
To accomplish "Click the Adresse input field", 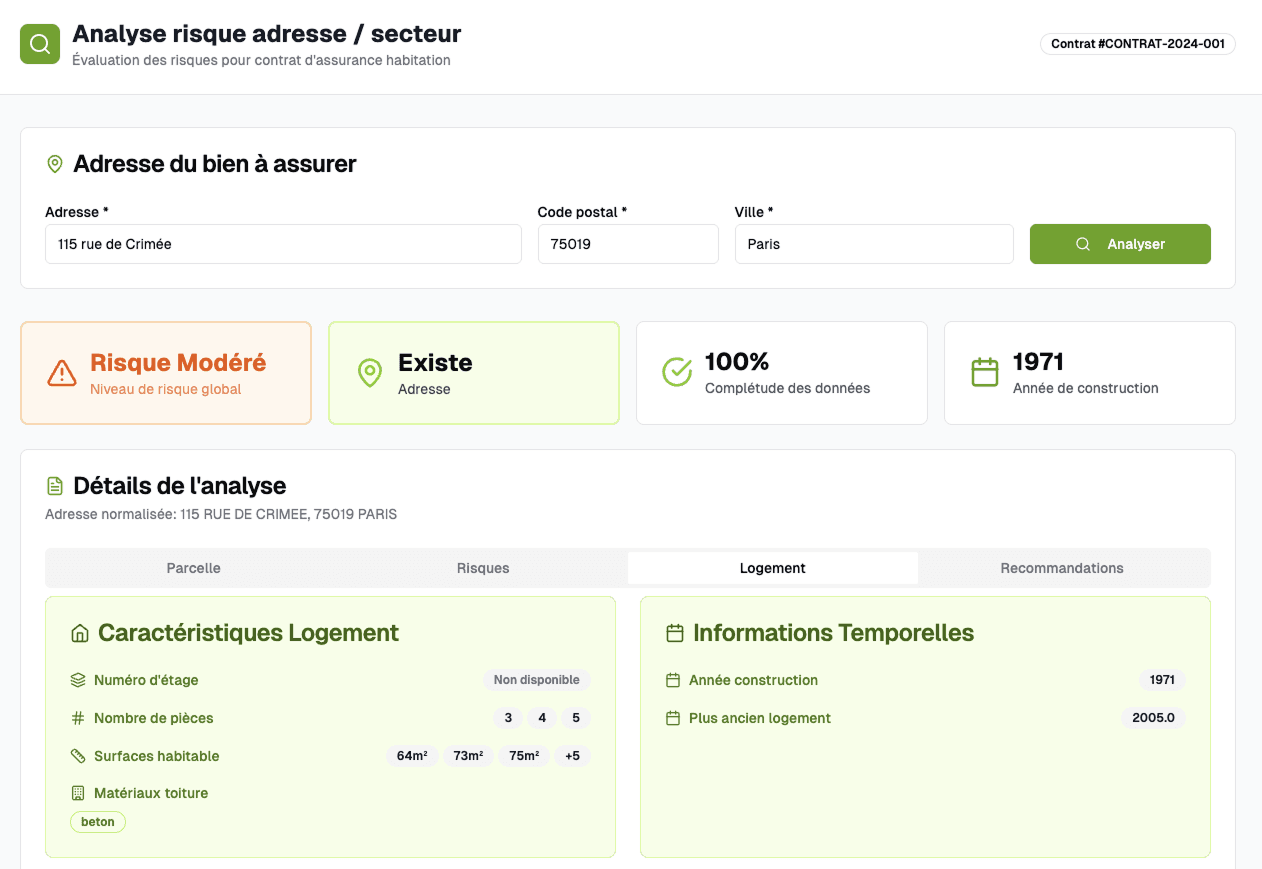I will pos(283,244).
